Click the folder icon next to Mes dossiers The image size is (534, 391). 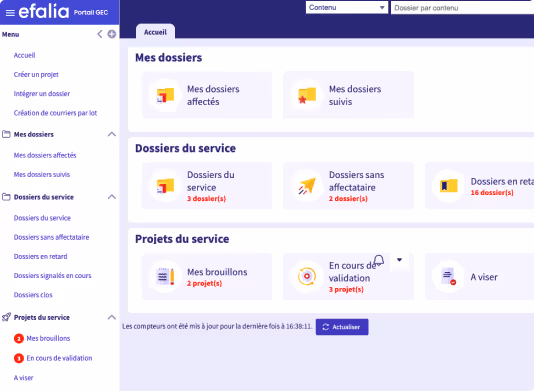6,134
